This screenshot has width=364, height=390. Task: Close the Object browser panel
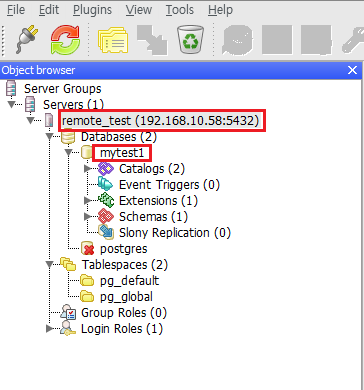point(352,70)
